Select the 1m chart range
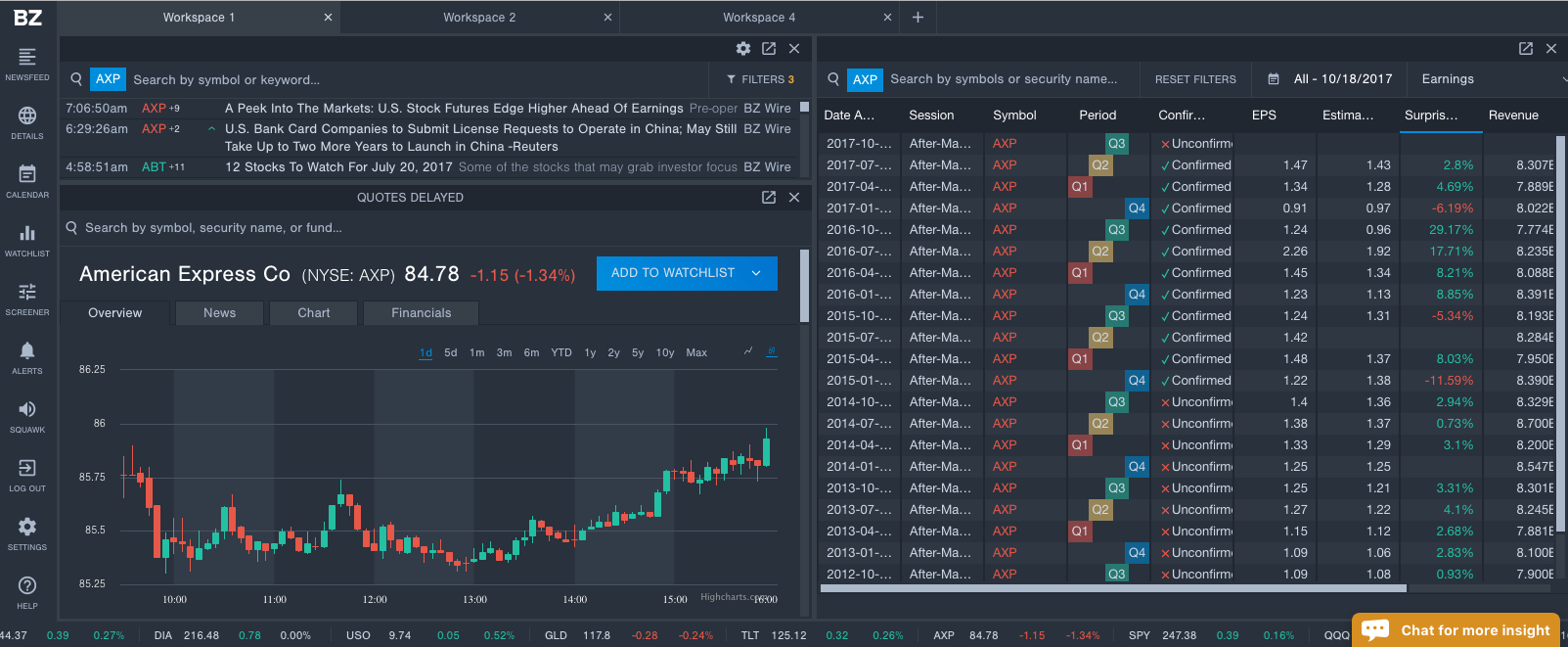 tap(477, 352)
